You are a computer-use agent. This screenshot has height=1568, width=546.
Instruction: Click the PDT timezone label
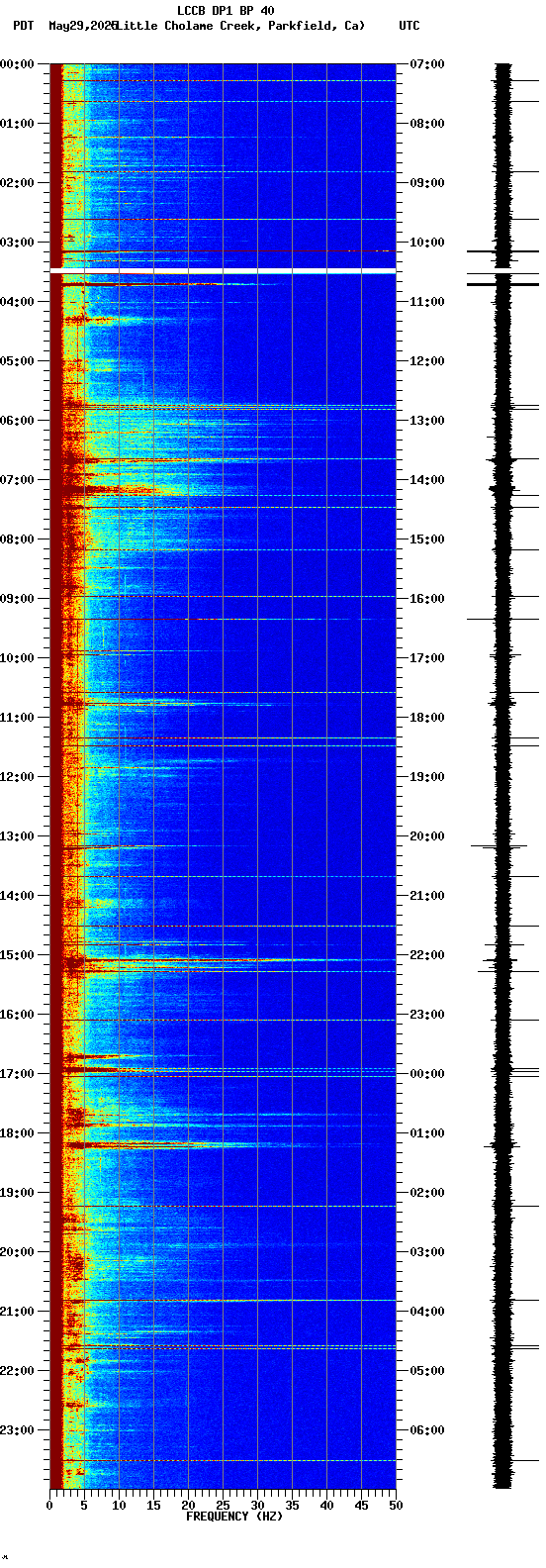(x=23, y=26)
